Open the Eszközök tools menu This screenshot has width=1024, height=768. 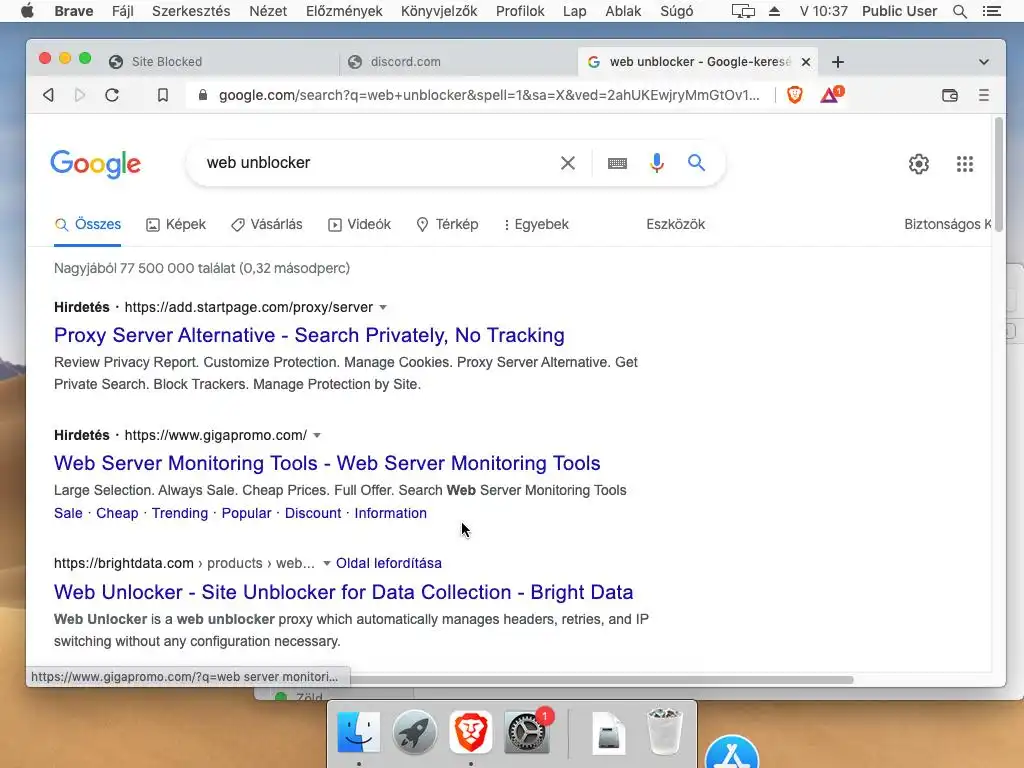click(675, 225)
